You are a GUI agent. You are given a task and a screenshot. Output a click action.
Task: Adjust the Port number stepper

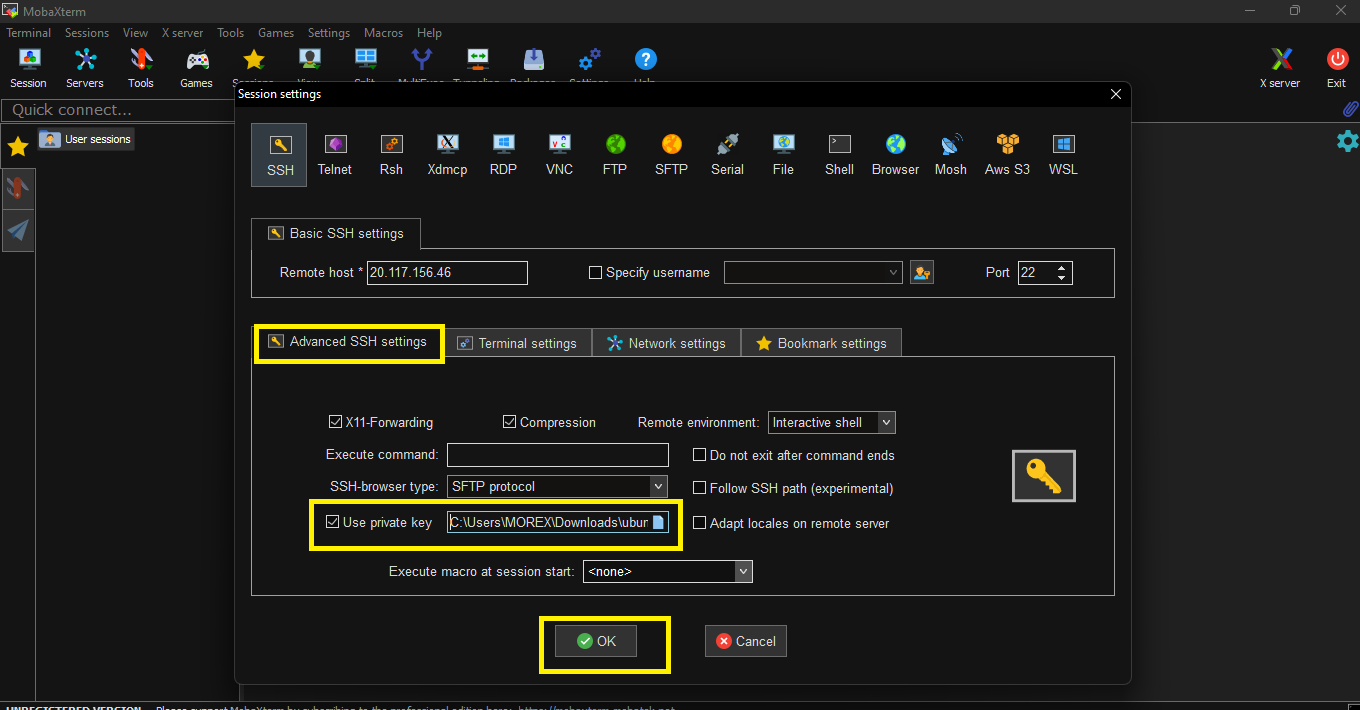[1062, 272]
